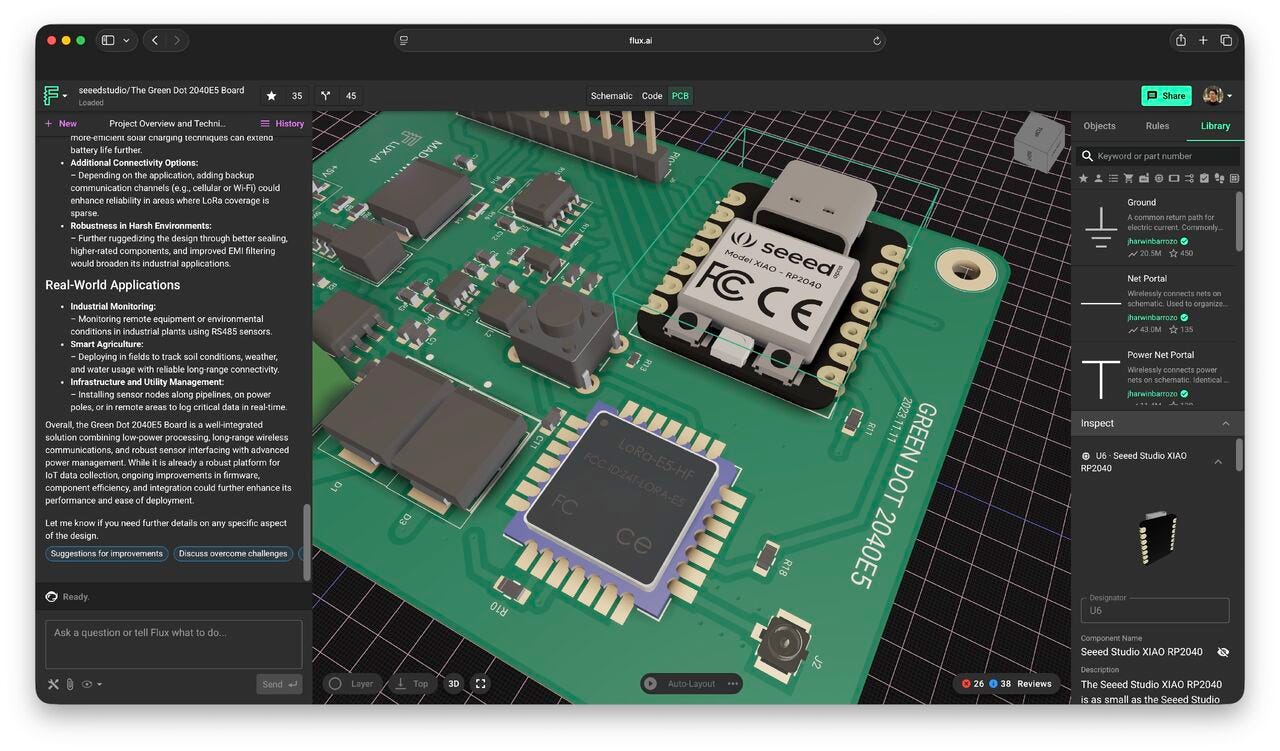Viewport: 1280px width, 751px height.
Task: Open the Rules panel tab
Action: pyautogui.click(x=1157, y=126)
